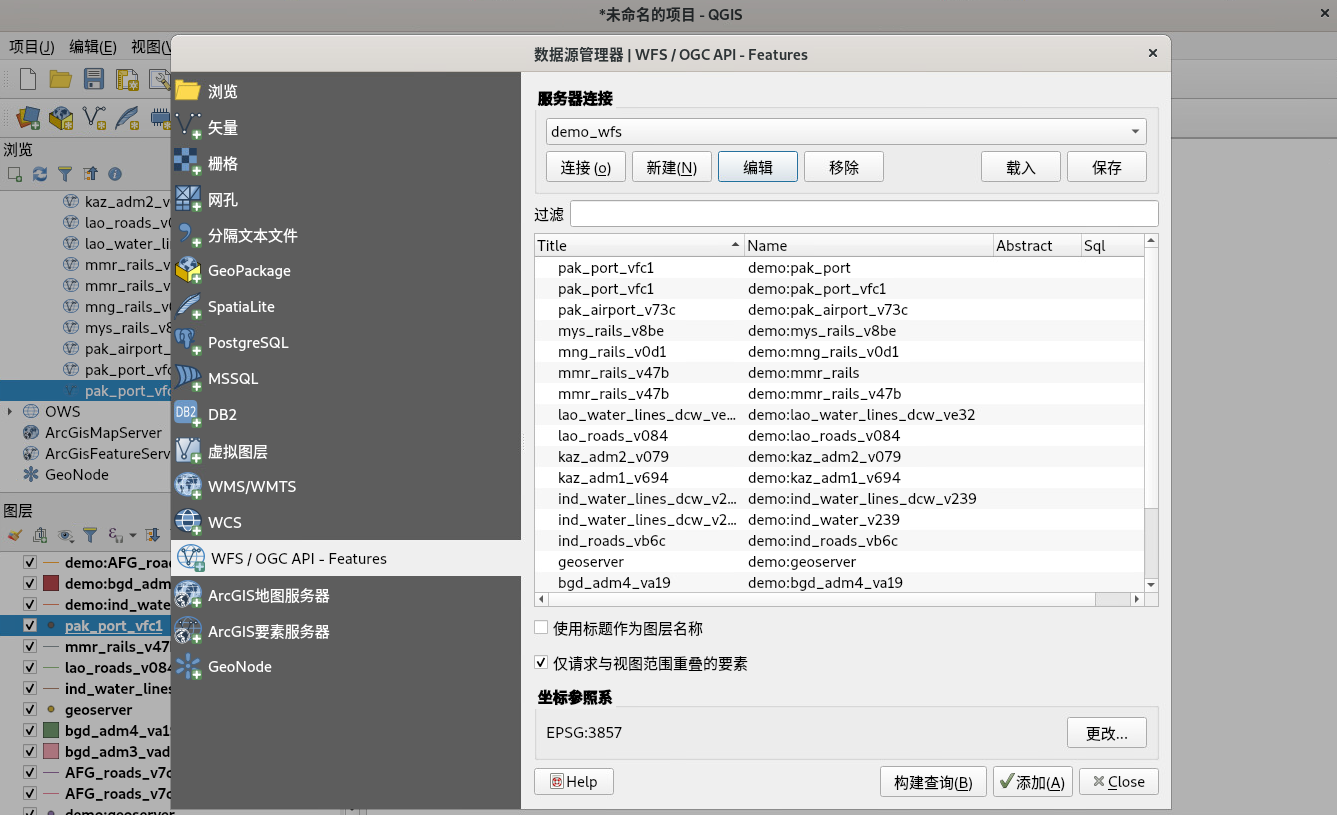Viewport: 1337px width, 815px height.
Task: Toggle visibility of bgd_adm4_va19 layer
Action: 30,731
